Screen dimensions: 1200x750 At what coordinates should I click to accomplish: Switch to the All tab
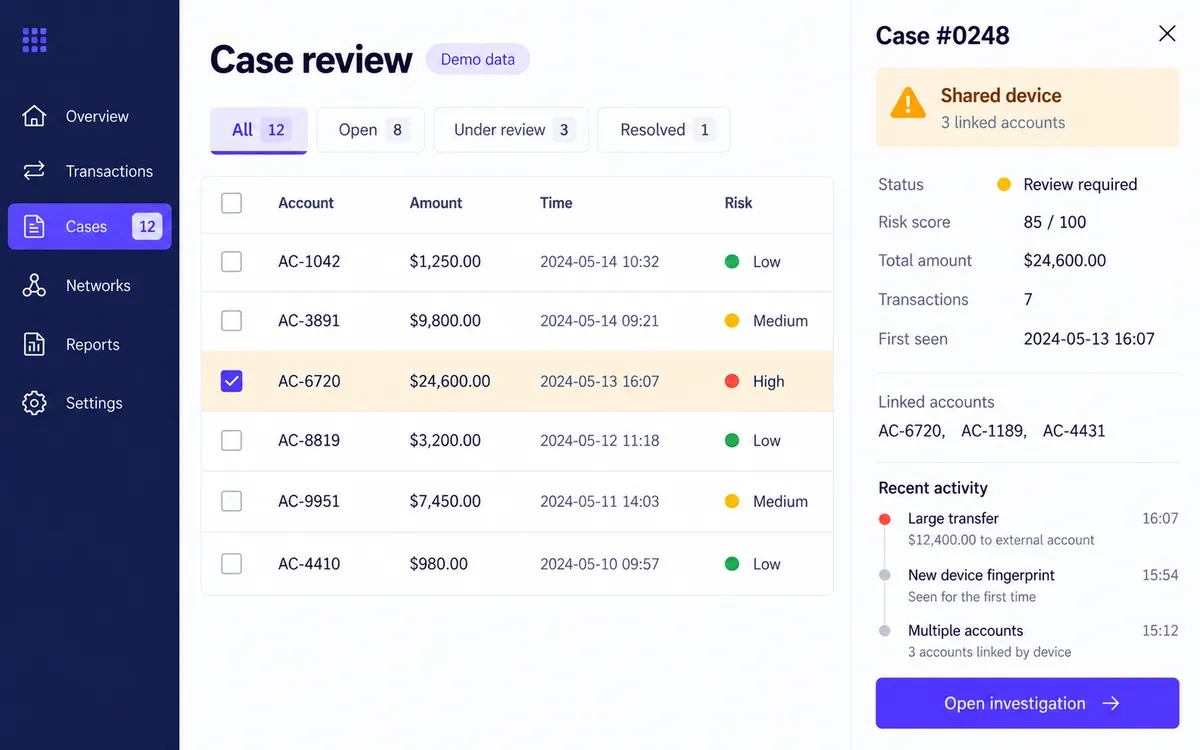259,130
